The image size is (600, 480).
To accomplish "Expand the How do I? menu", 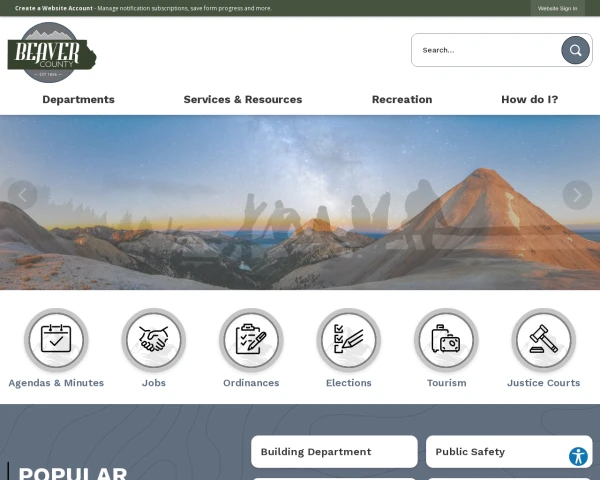I will tap(529, 99).
